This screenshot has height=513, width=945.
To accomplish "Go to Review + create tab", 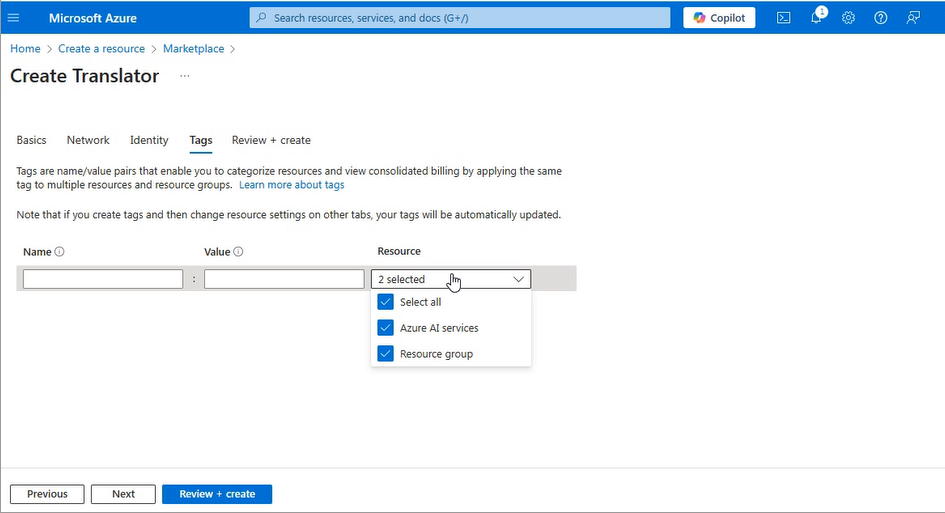I will point(271,140).
